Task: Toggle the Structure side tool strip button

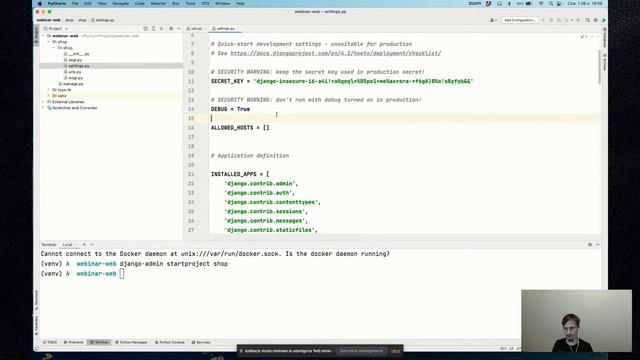Action: [x=36, y=299]
